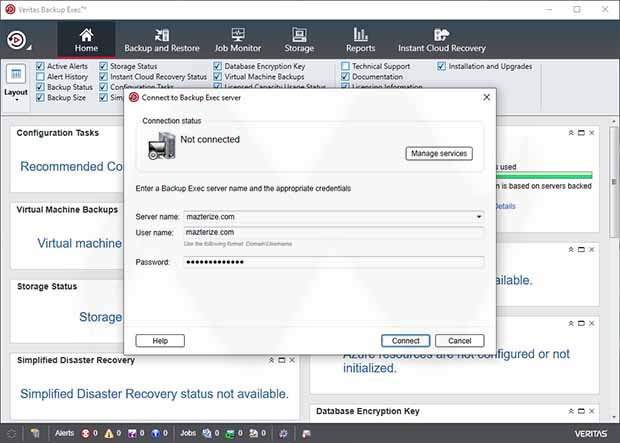Click the blue information alerts icon
620x443 pixels.
pyautogui.click(x=156, y=434)
